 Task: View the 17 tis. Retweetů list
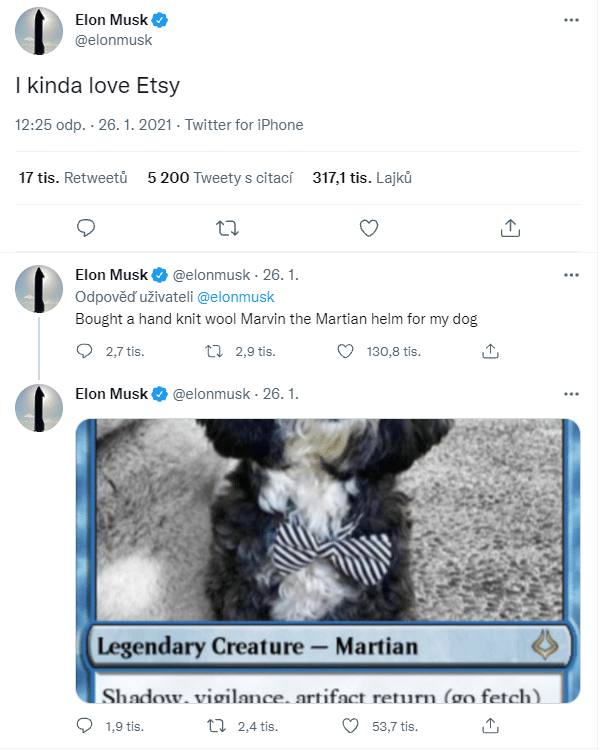[73, 178]
